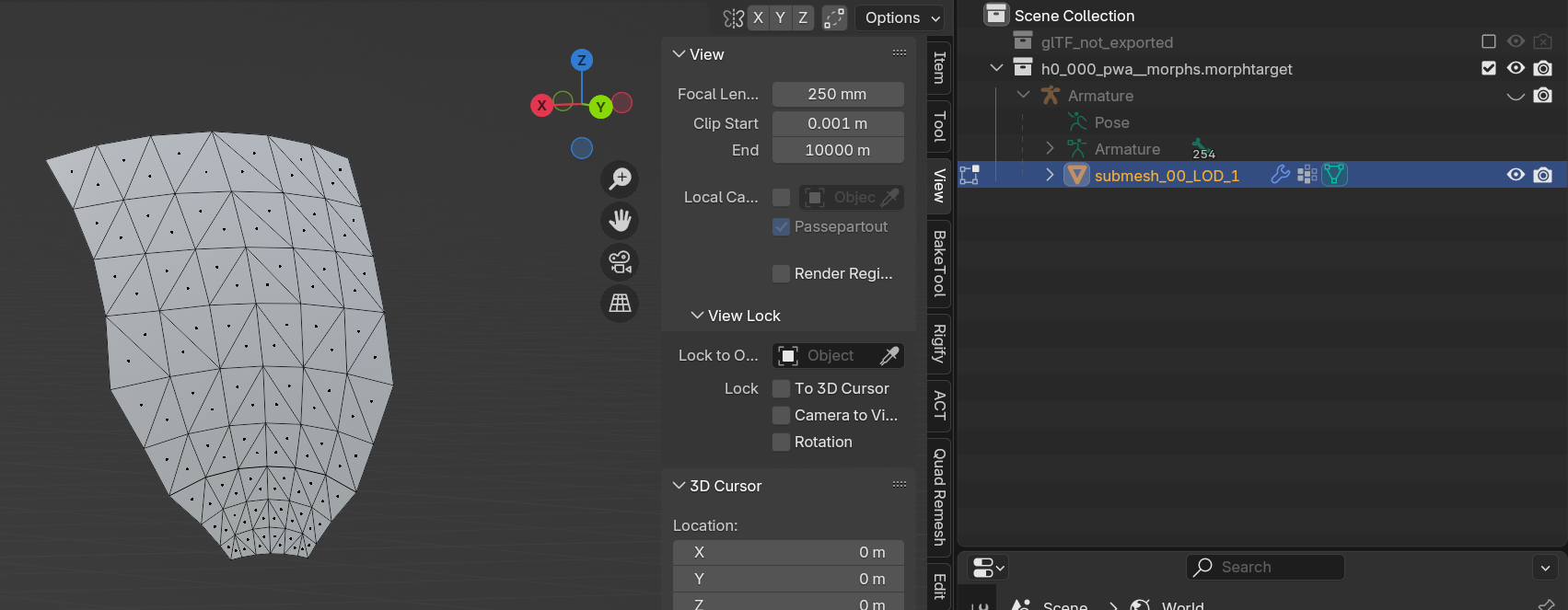The image size is (1568, 610).
Task: Hide submesh_00_LOD_1 using its eye icon
Action: pyautogui.click(x=1516, y=175)
